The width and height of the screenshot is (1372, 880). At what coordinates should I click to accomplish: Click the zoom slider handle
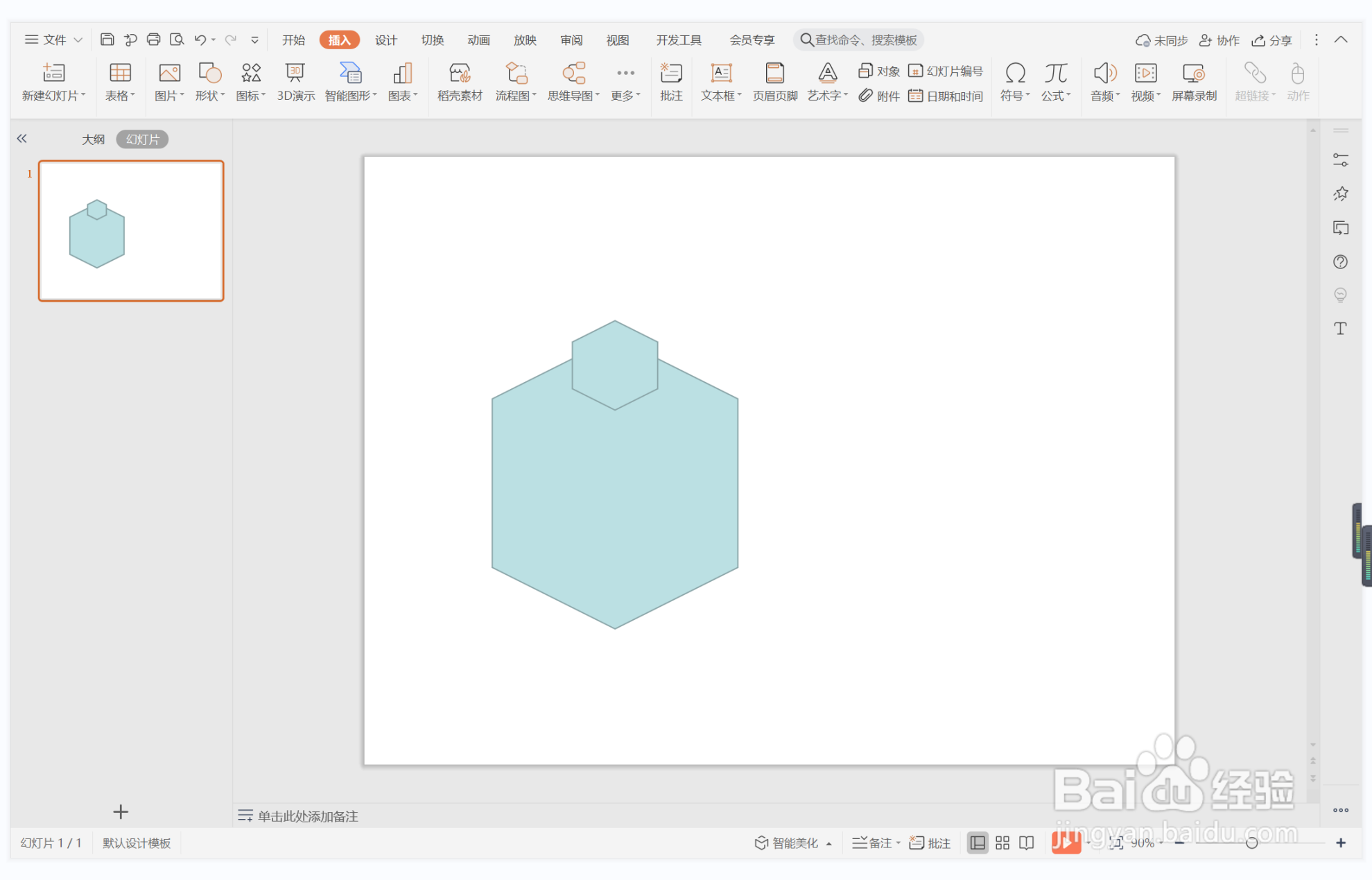(1251, 843)
